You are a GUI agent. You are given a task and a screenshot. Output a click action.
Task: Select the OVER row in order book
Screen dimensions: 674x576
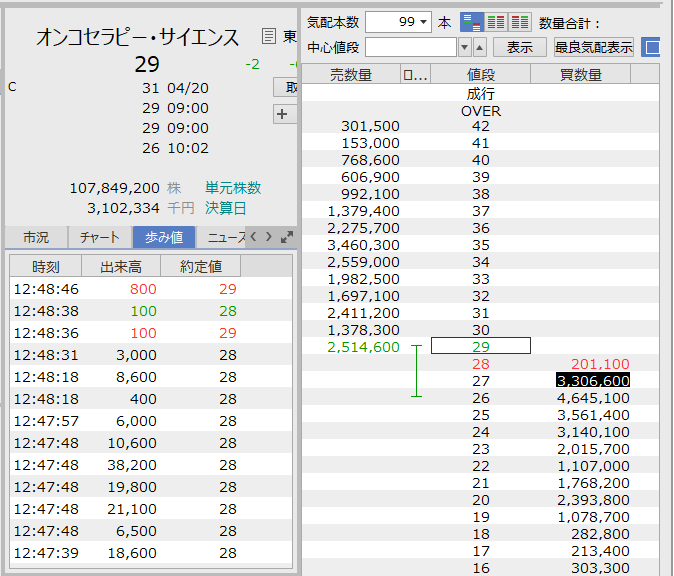click(481, 111)
